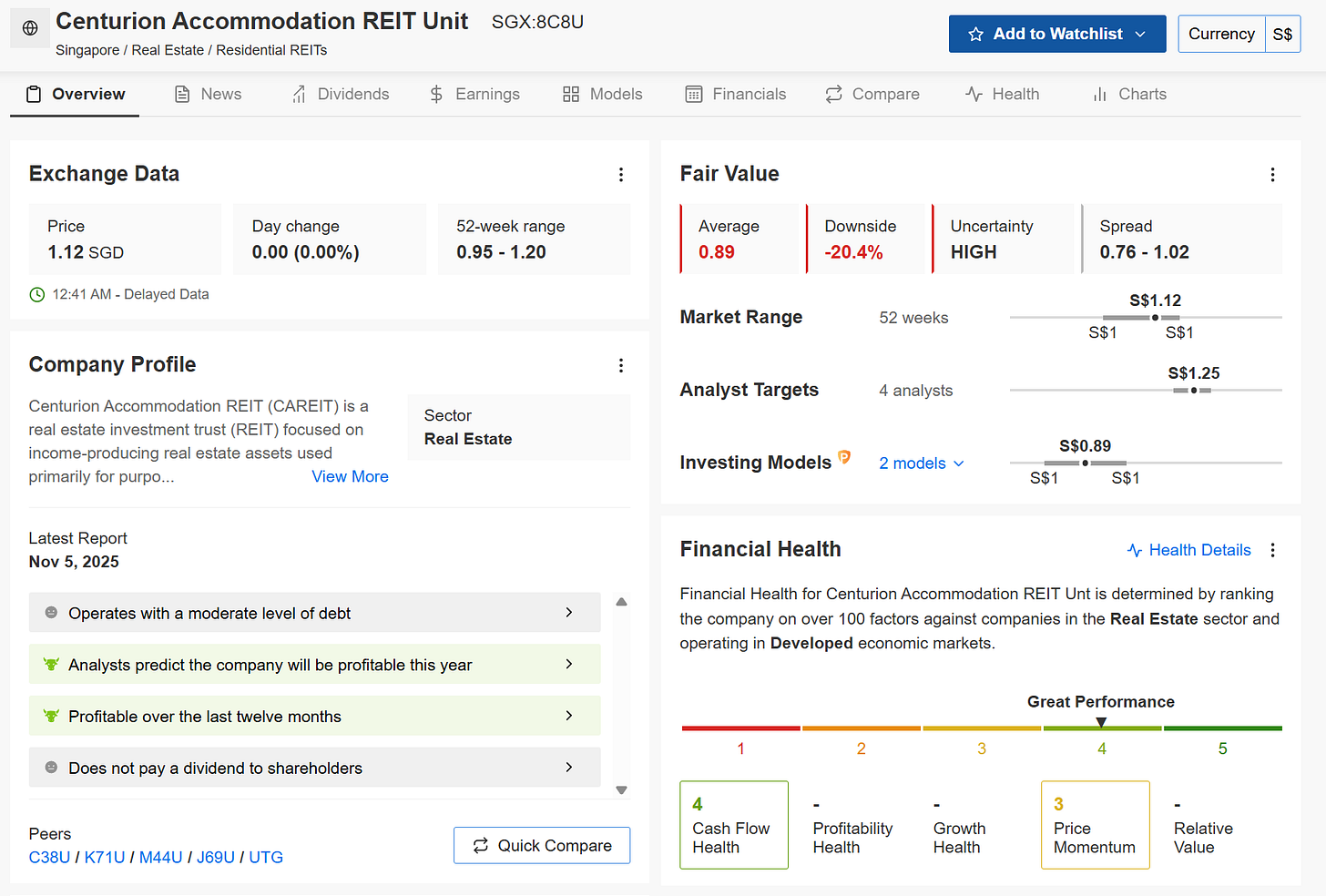Select the Cash Flow Health card

[x=734, y=825]
